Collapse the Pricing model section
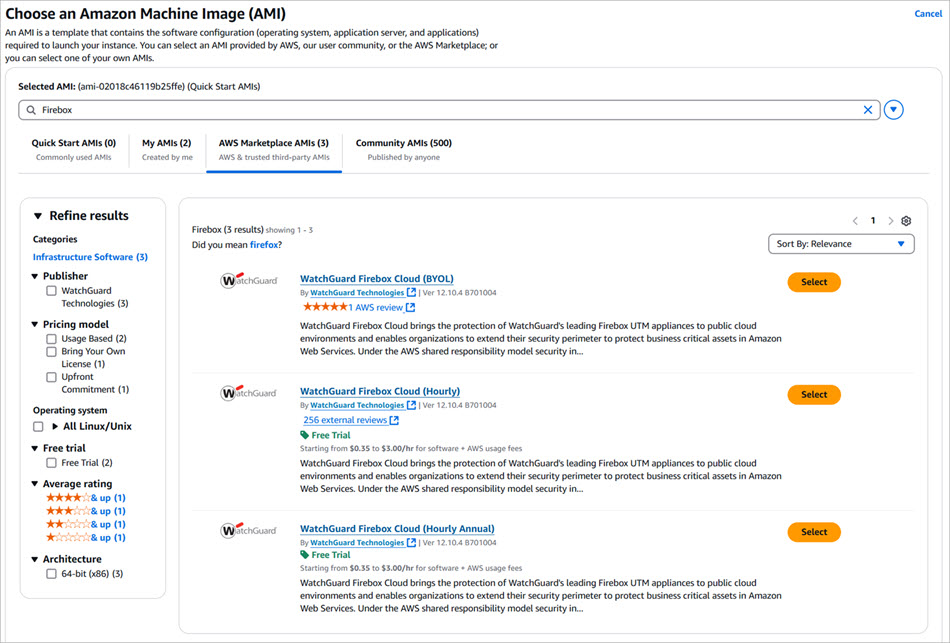950x643 pixels. click(x=37, y=322)
